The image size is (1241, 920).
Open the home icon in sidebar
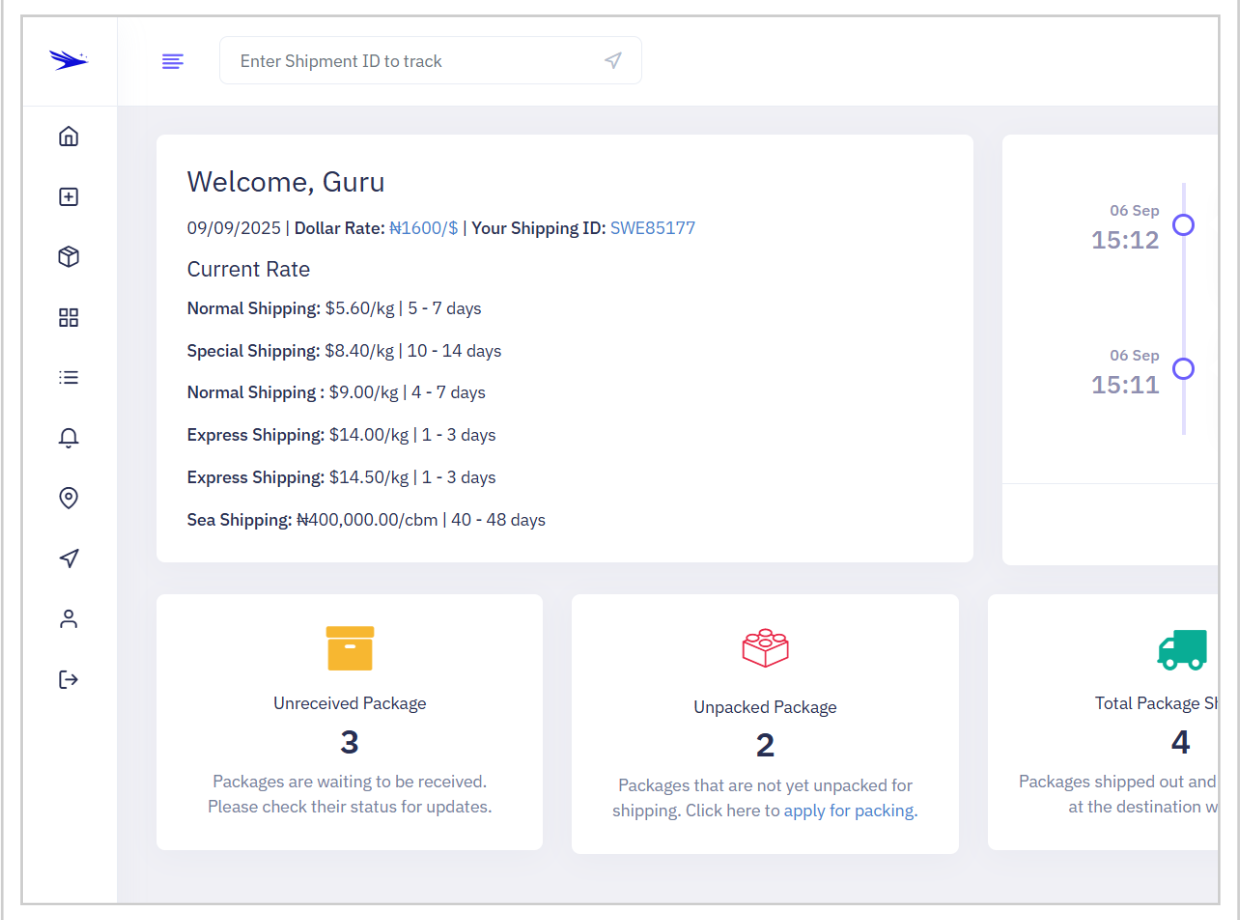coord(68,137)
